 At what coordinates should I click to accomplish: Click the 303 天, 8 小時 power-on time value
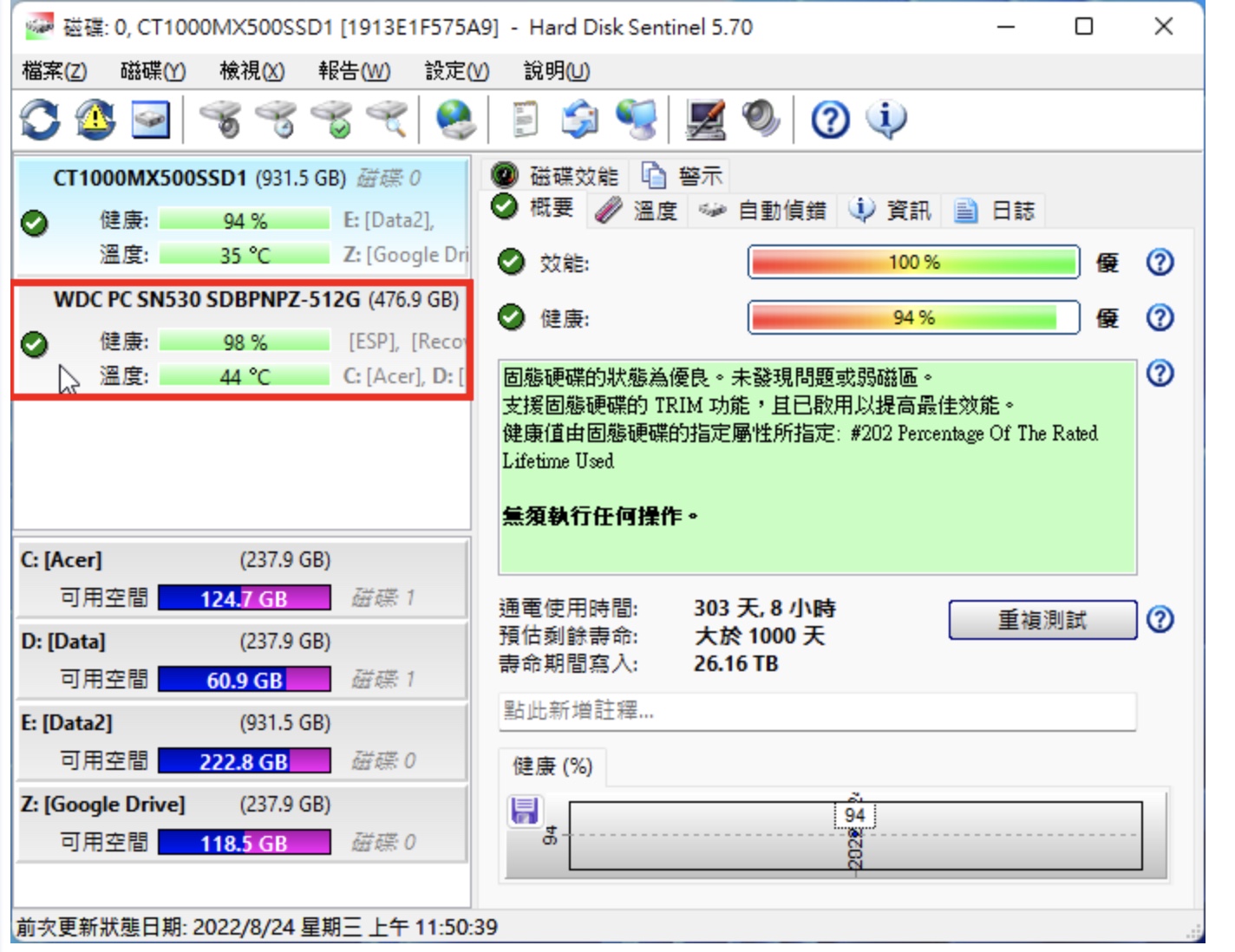coord(765,609)
